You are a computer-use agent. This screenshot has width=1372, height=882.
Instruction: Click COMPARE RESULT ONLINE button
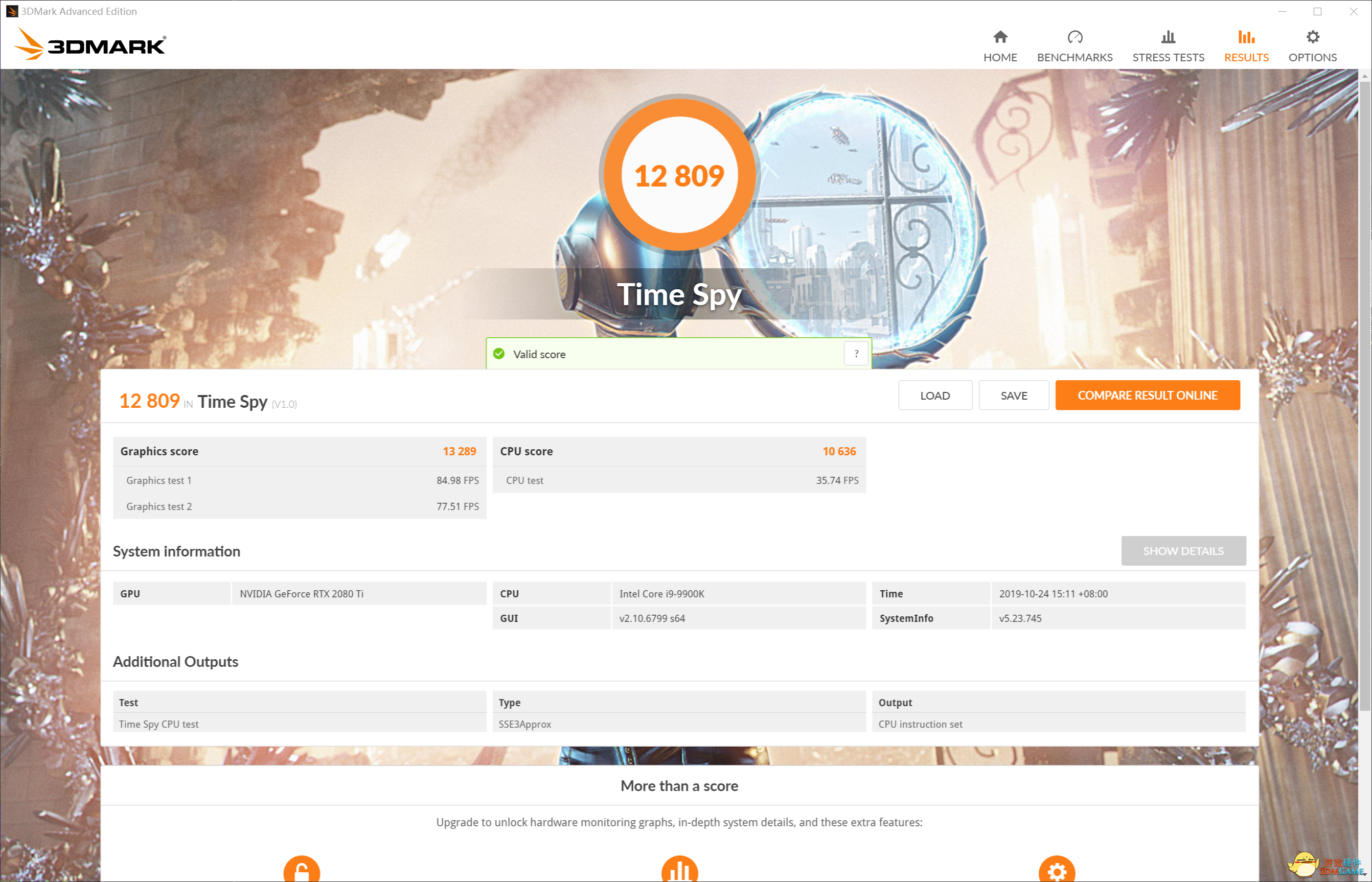pos(1148,396)
